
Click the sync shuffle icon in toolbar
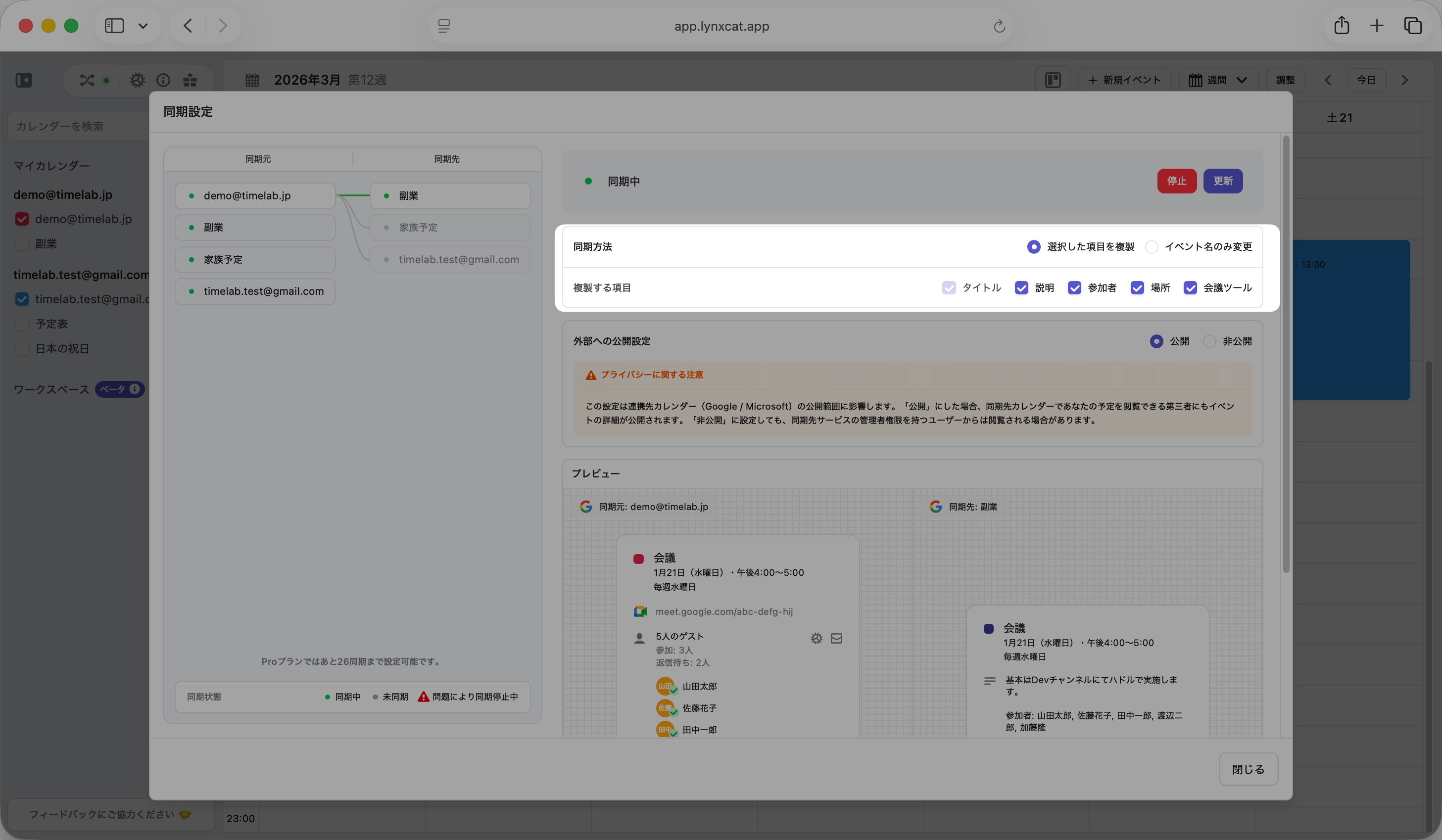87,80
